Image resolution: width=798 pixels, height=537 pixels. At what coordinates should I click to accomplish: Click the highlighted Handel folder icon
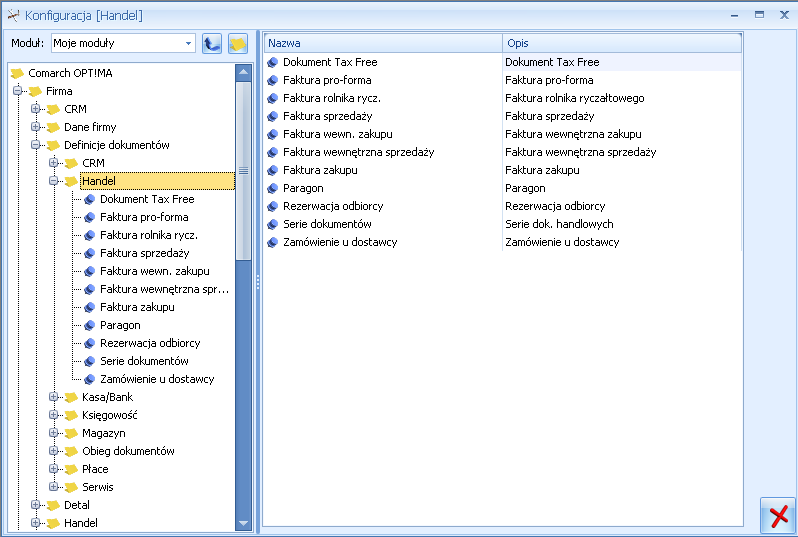coord(71,181)
